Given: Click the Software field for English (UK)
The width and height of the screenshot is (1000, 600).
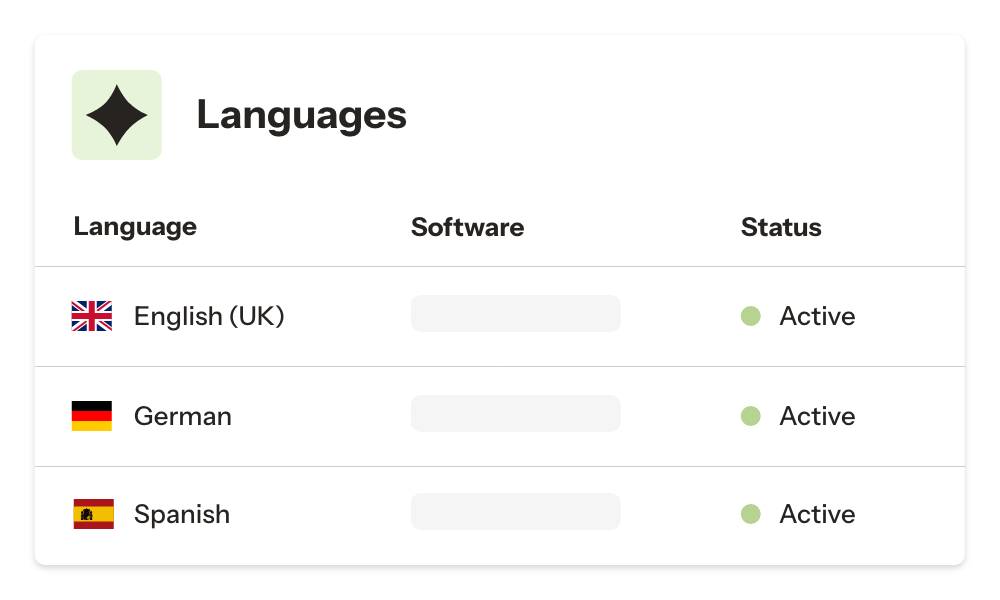Looking at the screenshot, I should [x=515, y=314].
